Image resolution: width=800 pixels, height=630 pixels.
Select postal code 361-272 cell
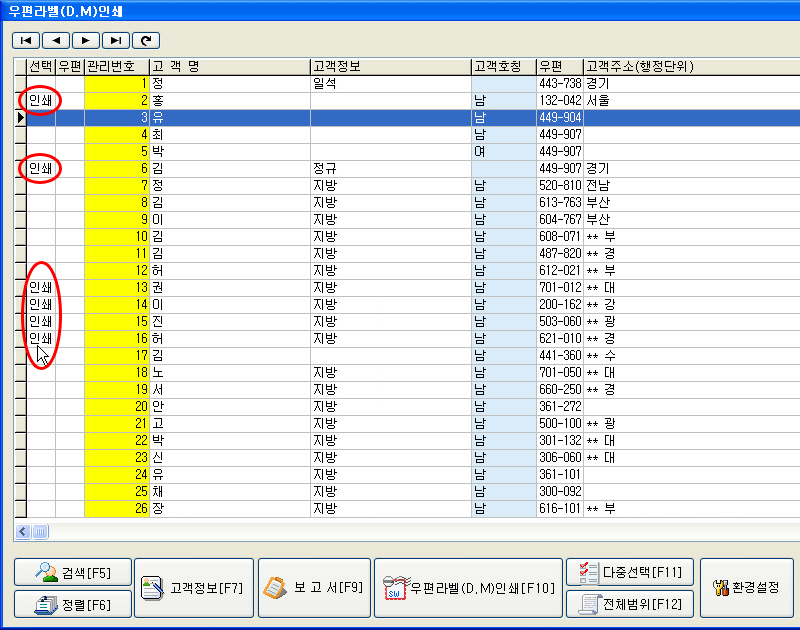point(560,407)
